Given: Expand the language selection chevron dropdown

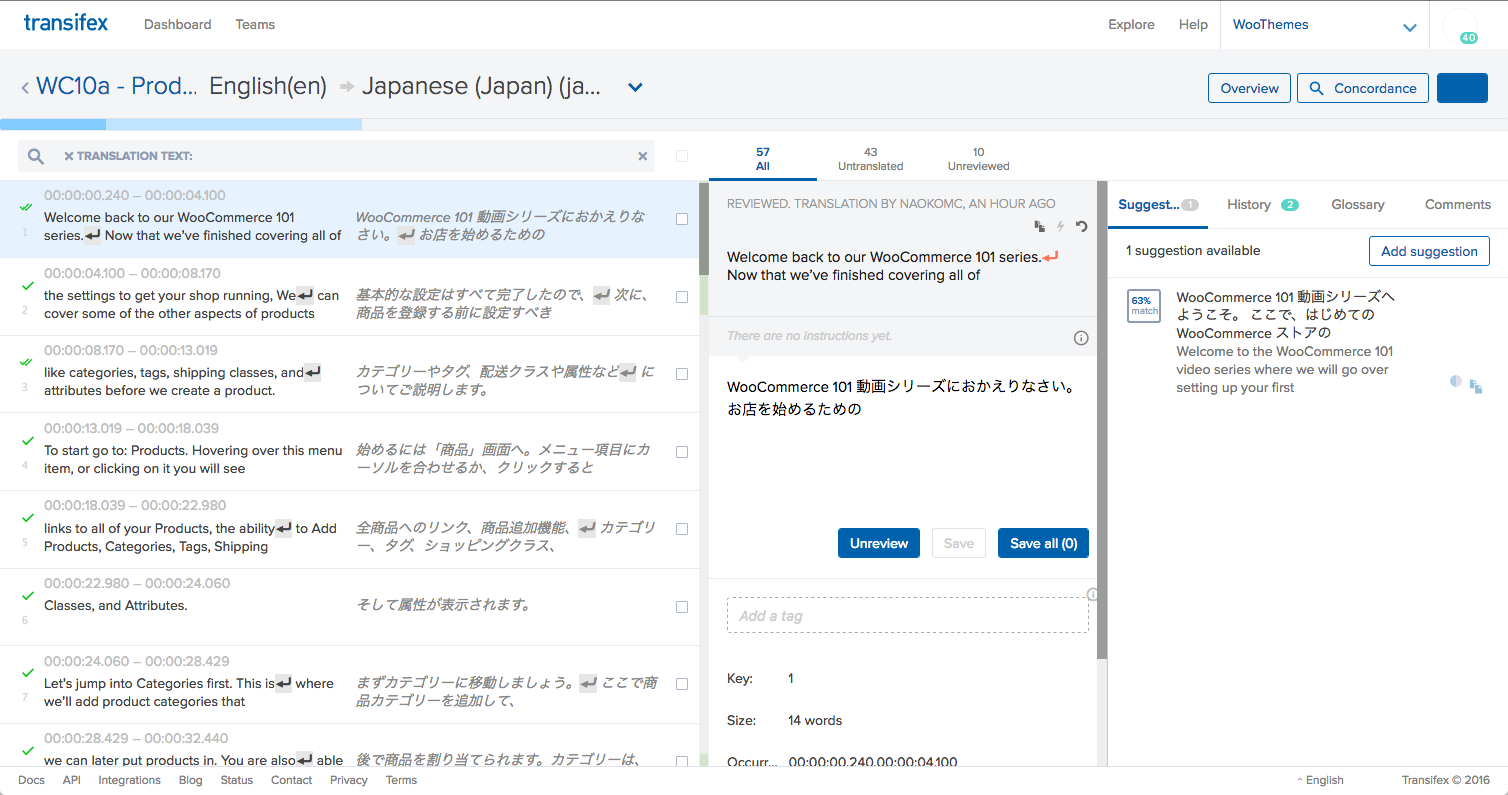Looking at the screenshot, I should point(634,88).
